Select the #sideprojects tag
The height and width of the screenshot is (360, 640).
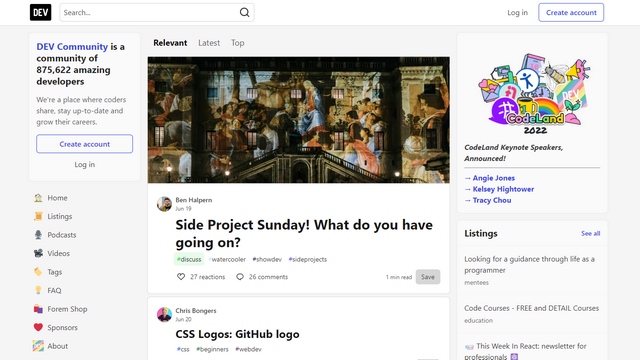pos(307,259)
